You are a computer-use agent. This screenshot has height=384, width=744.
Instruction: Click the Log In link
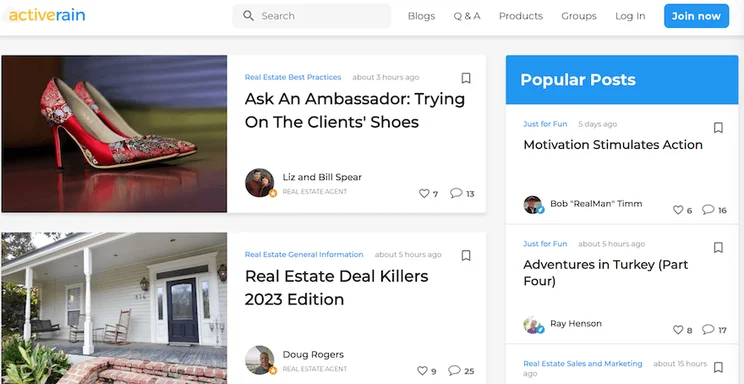pyautogui.click(x=630, y=16)
